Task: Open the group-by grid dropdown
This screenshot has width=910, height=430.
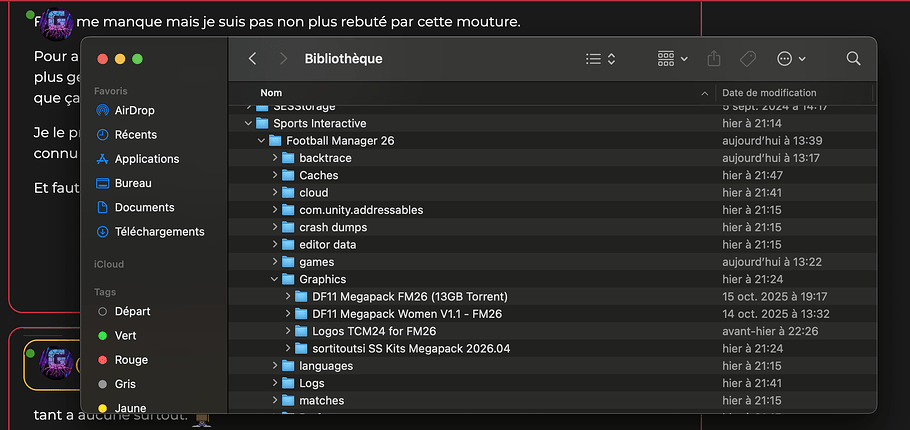Action: 672,59
